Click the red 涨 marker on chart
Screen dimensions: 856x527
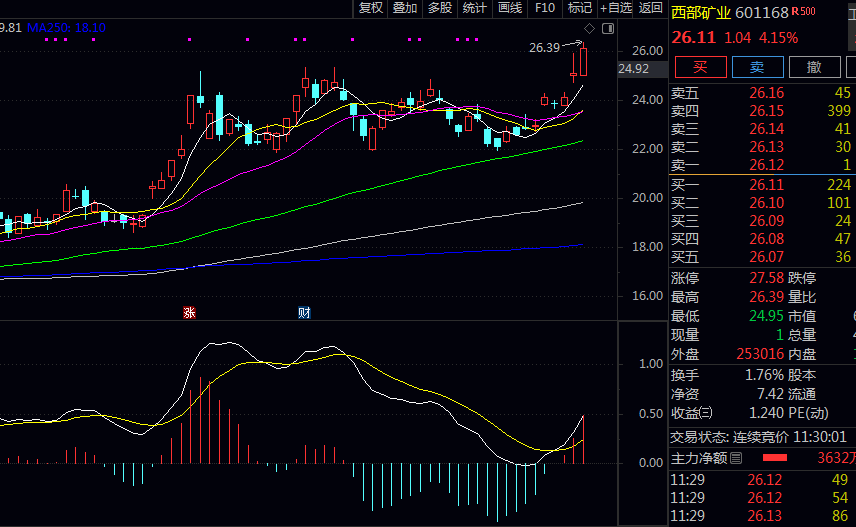[188, 312]
